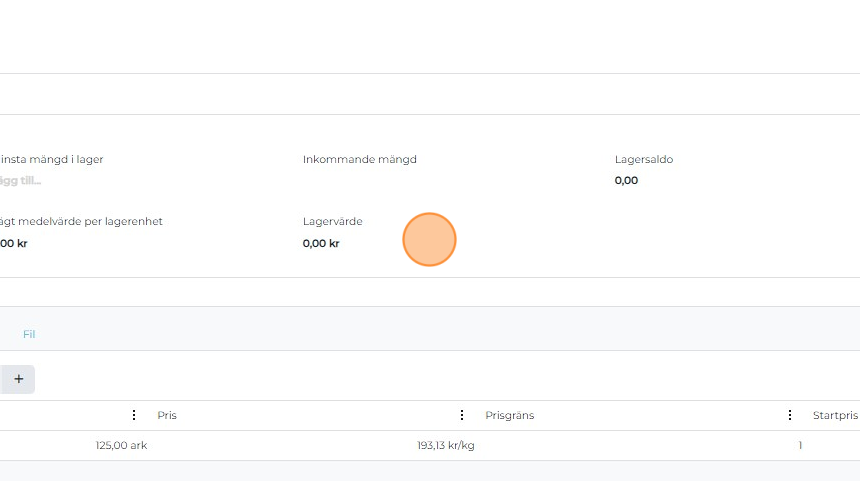Click the Startpris column header

tap(834, 415)
